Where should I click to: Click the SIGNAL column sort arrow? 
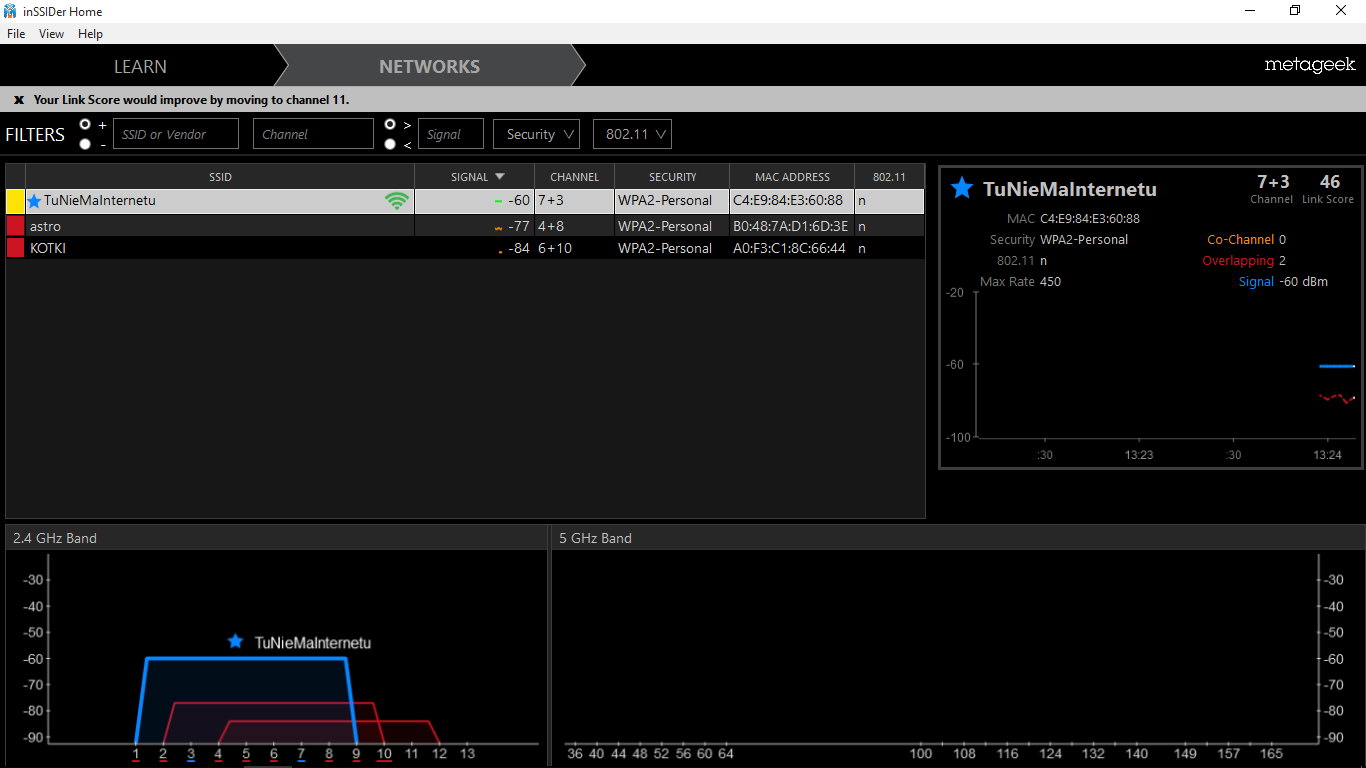pyautogui.click(x=500, y=177)
